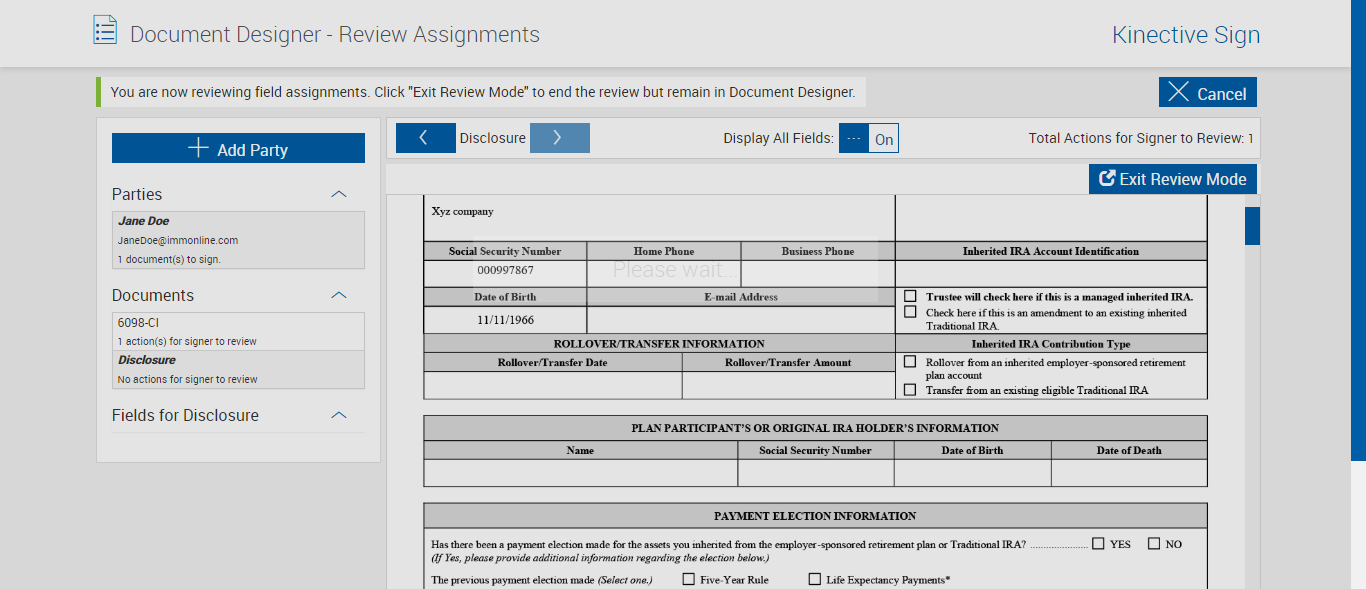Click the Exit Review Mode arrow icon
This screenshot has height=589, width=1366.
pyautogui.click(x=1107, y=179)
